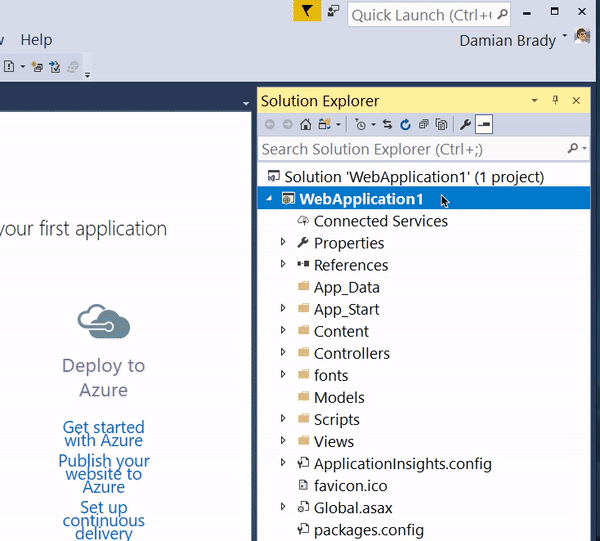Expand the ApplicationInsights.config node
Viewport: 600px width, 541px height.
click(x=283, y=463)
